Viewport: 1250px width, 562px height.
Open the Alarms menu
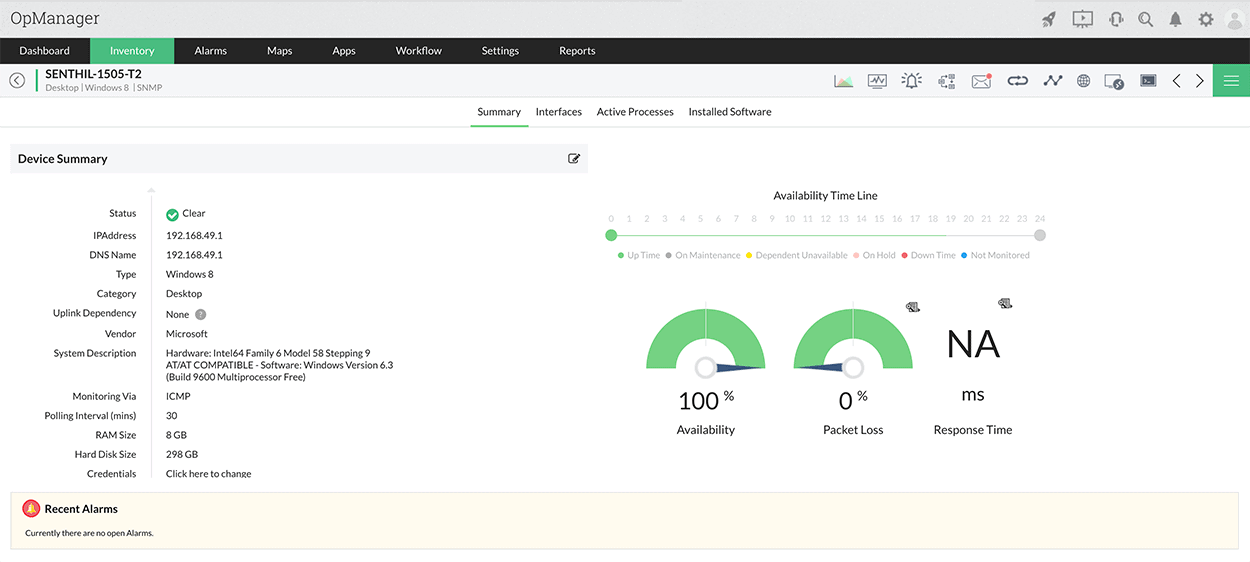point(211,51)
